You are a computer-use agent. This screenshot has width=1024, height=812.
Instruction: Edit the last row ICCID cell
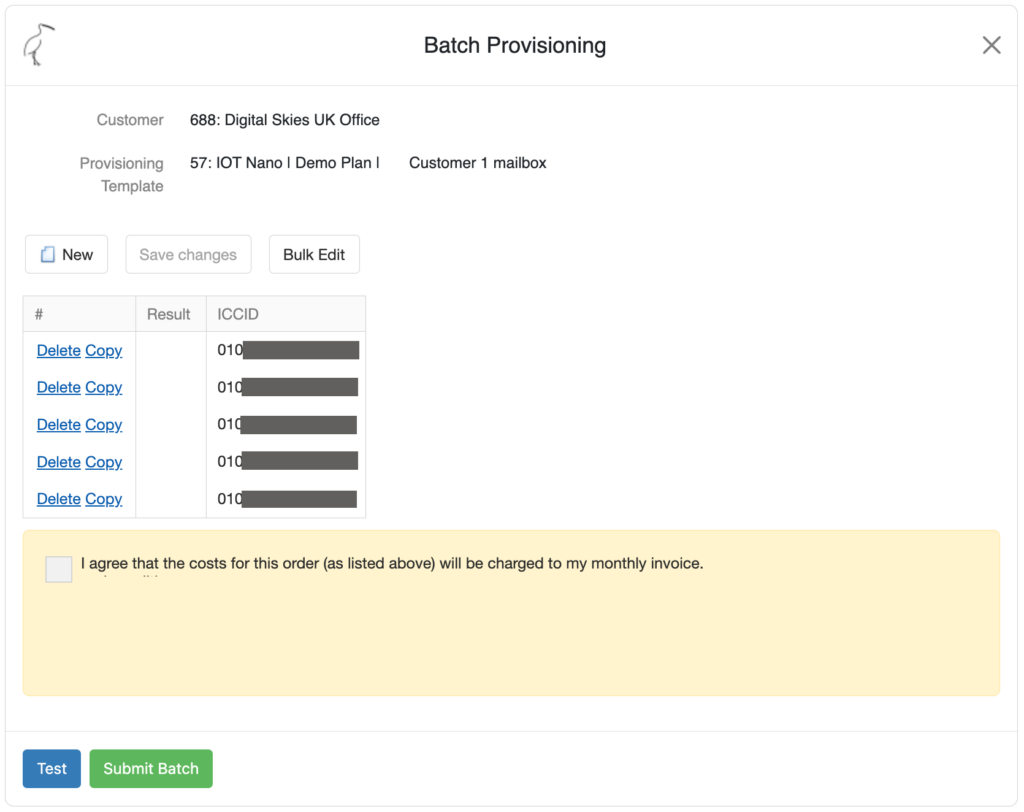[287, 499]
